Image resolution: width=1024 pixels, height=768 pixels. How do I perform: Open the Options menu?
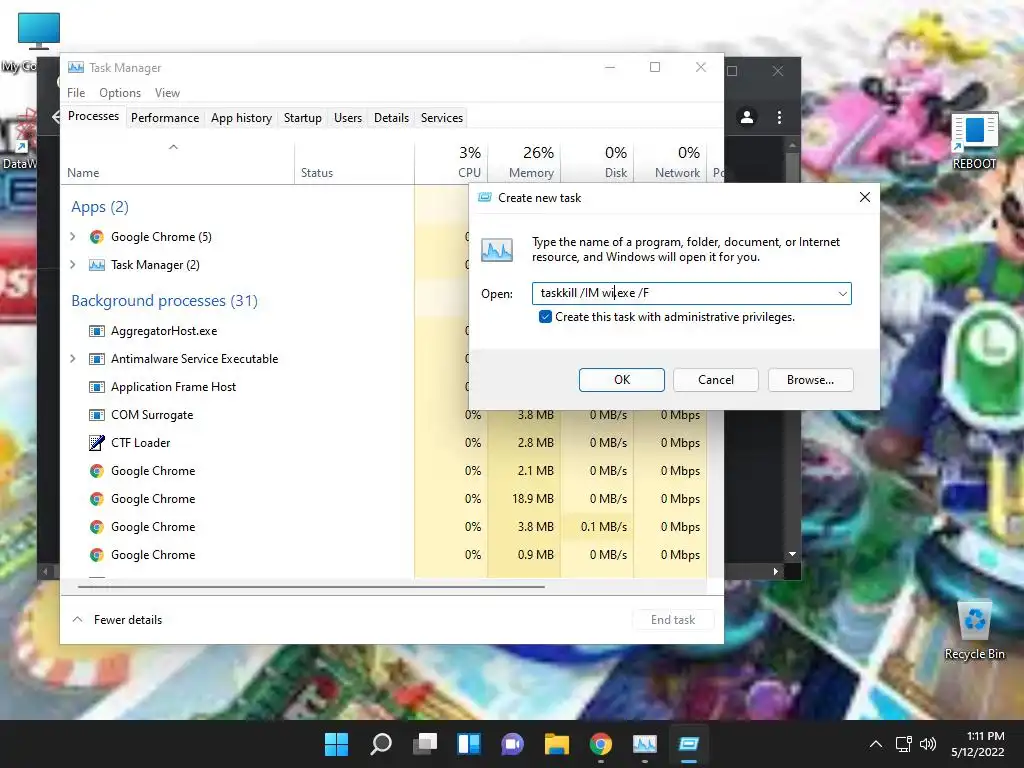click(x=120, y=93)
